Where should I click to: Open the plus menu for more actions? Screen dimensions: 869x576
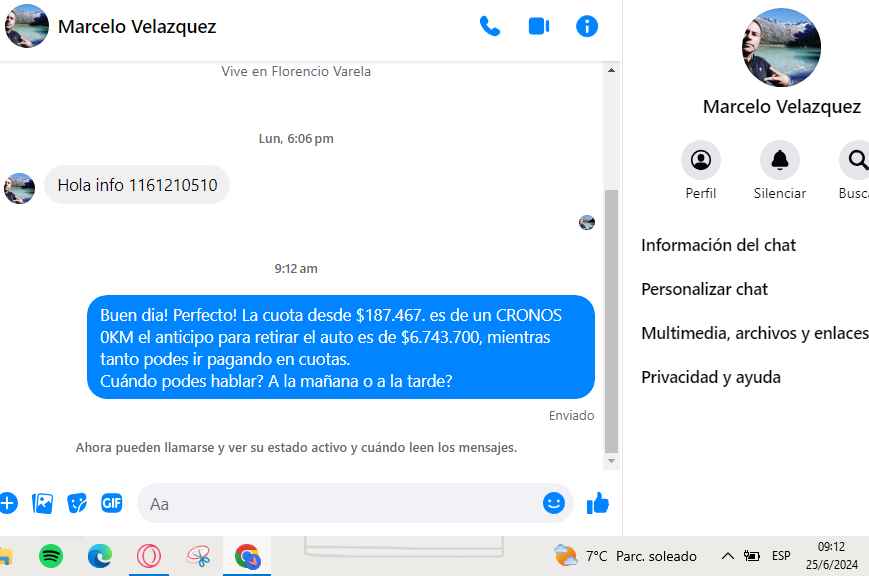point(8,503)
